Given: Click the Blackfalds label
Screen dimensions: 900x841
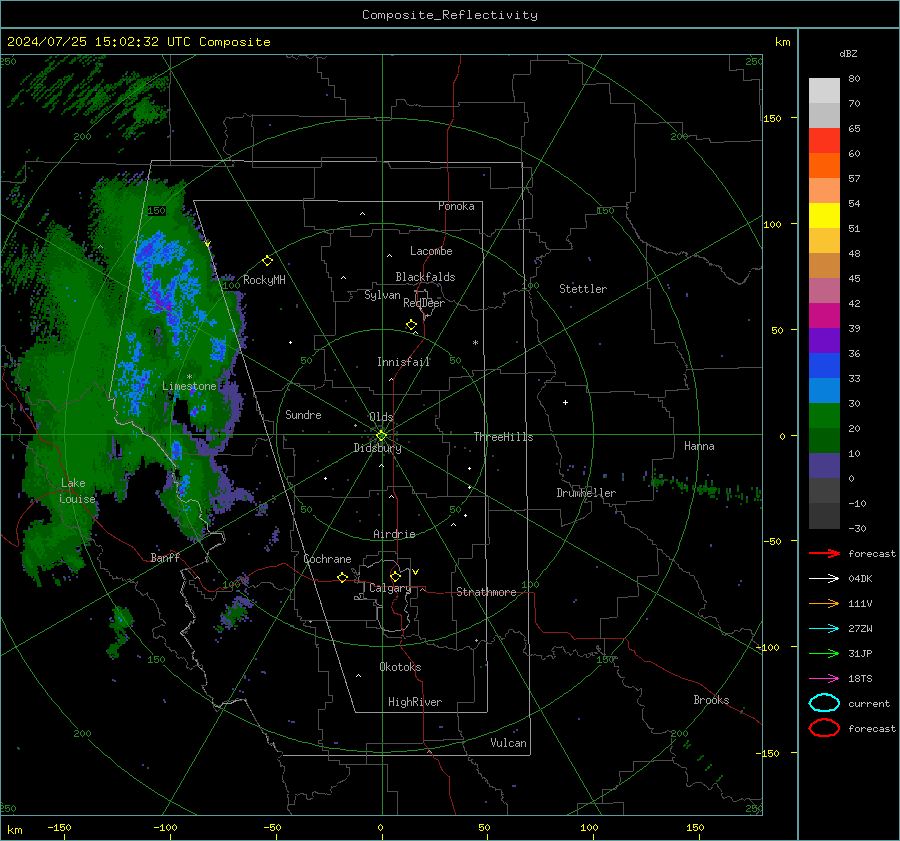Looking at the screenshot, I should coord(425,277).
